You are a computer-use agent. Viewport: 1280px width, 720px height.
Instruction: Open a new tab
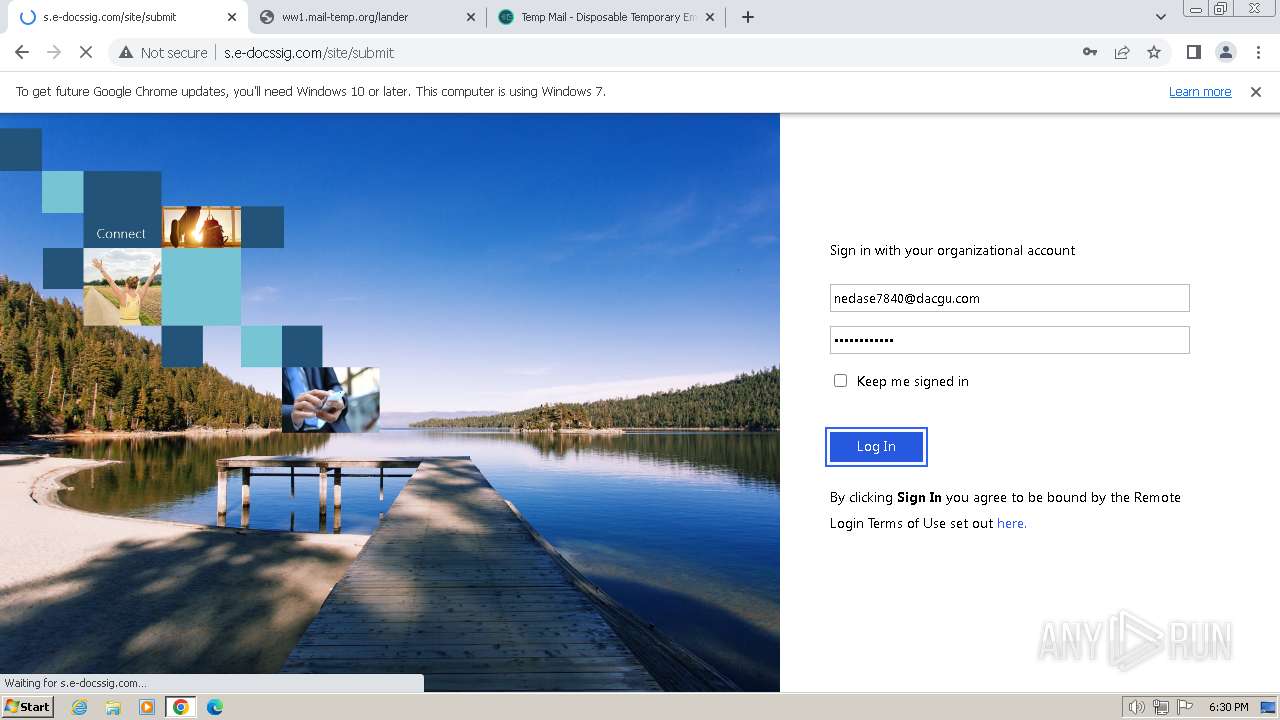tap(748, 17)
